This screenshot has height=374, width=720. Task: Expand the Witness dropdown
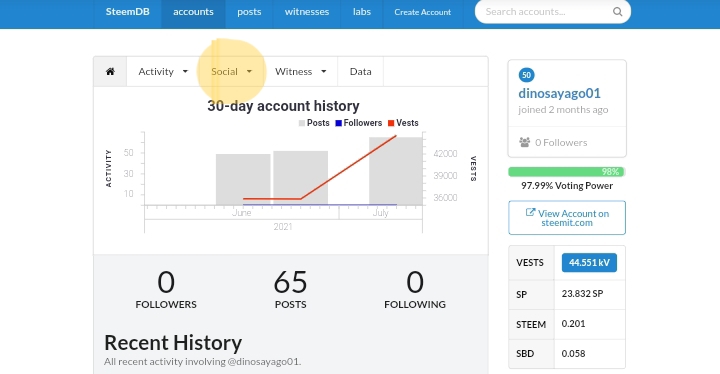(300, 72)
